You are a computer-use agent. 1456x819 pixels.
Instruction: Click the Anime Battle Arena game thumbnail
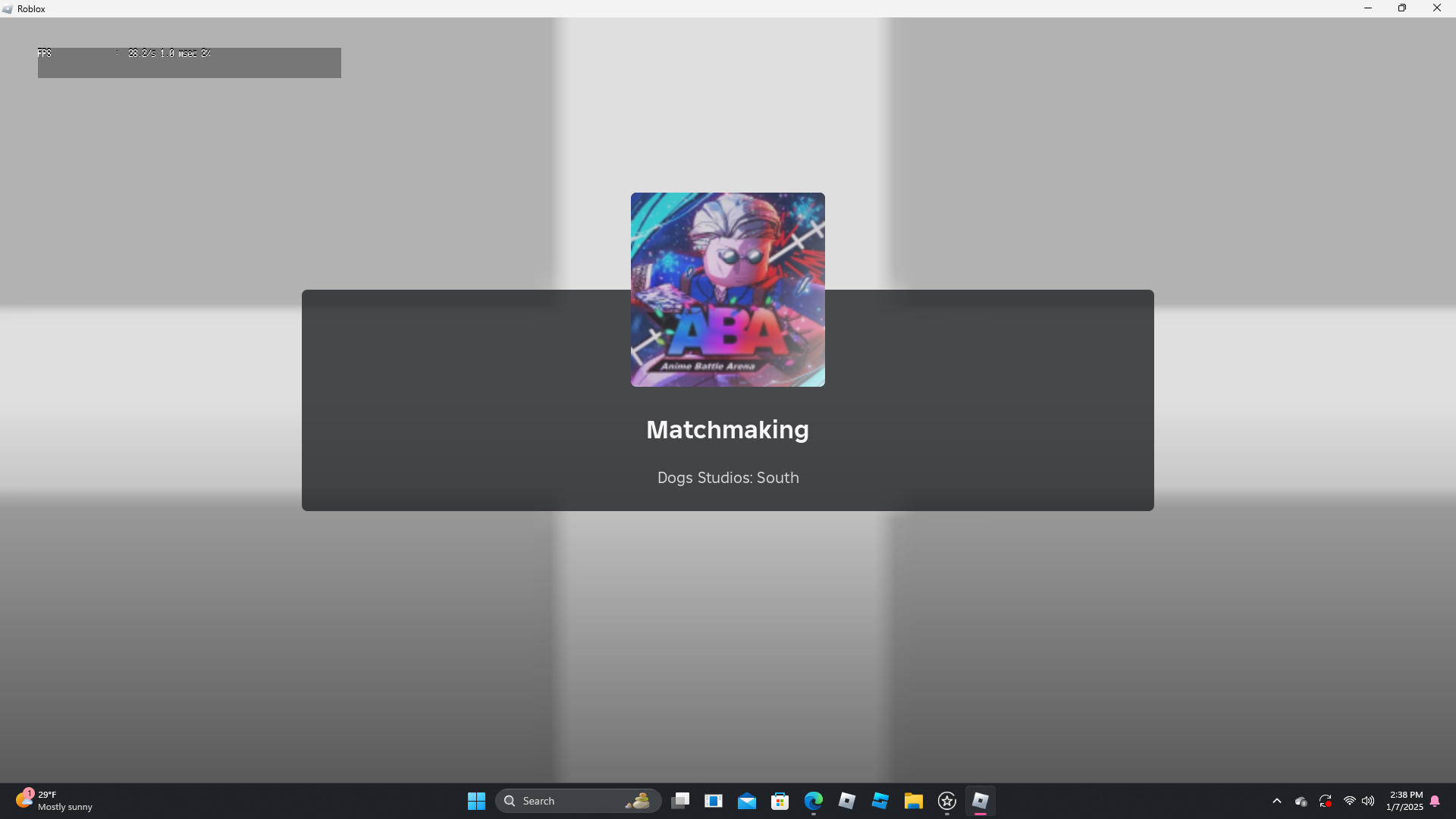tap(727, 289)
